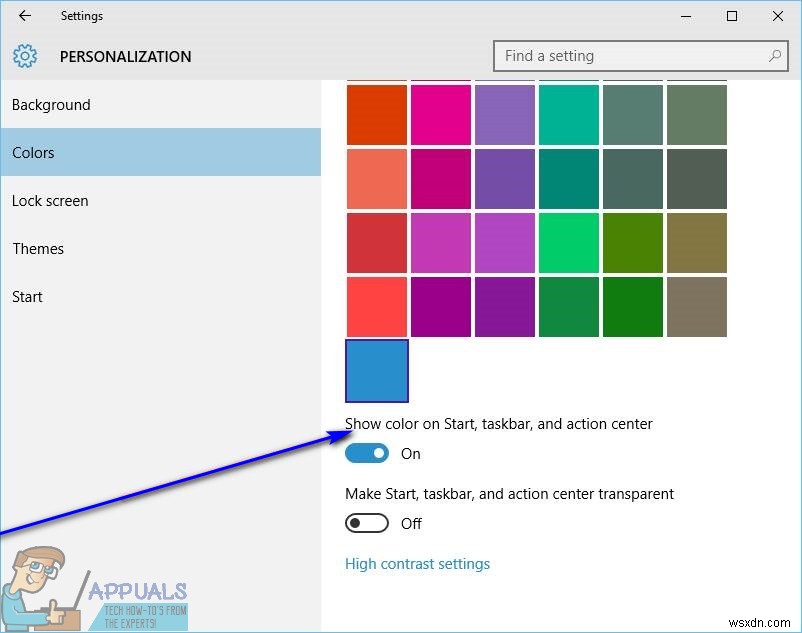The image size is (802, 633).
Task: Open the Background section
Action: tap(161, 105)
